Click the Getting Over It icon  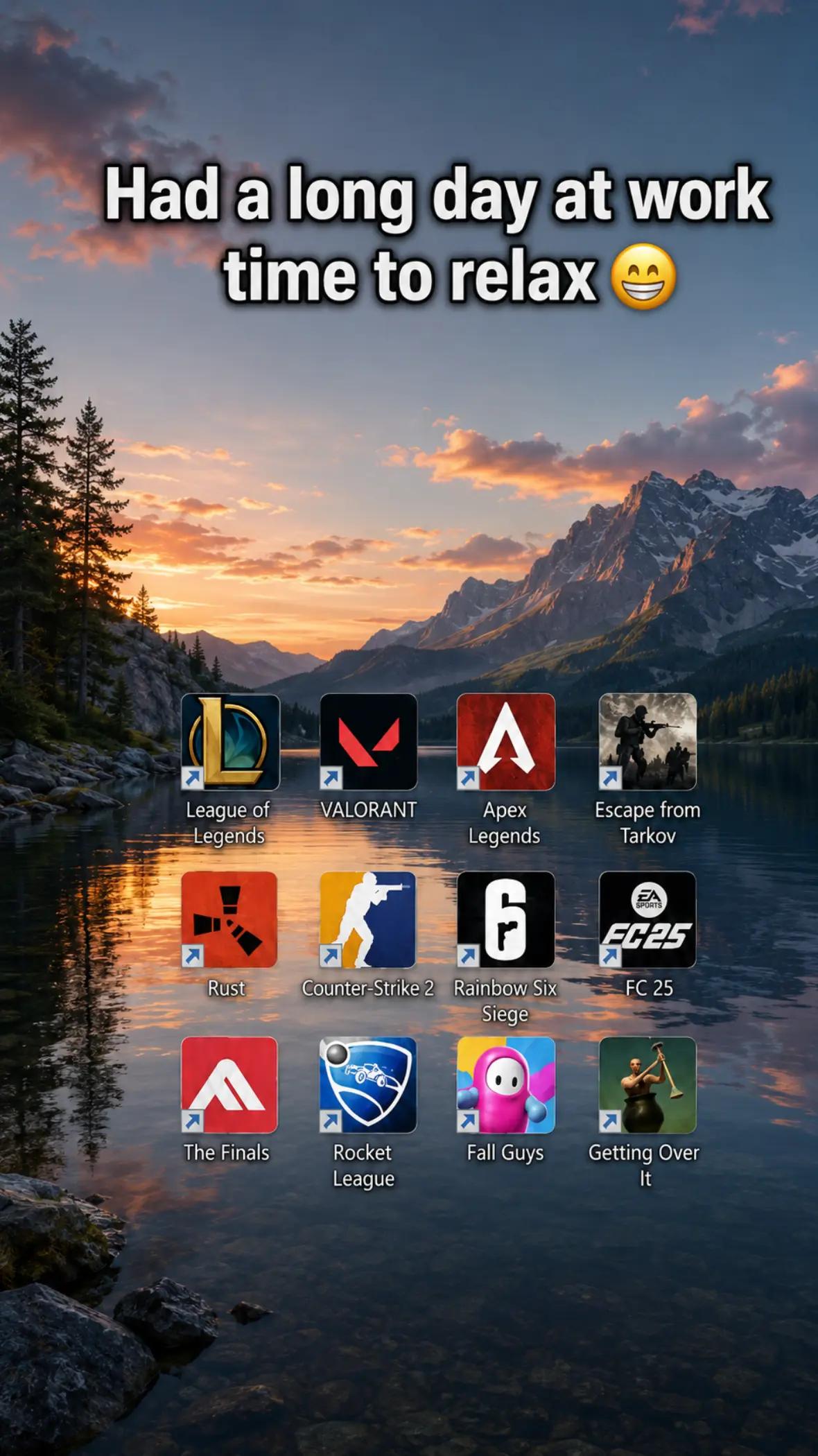pos(647,1085)
